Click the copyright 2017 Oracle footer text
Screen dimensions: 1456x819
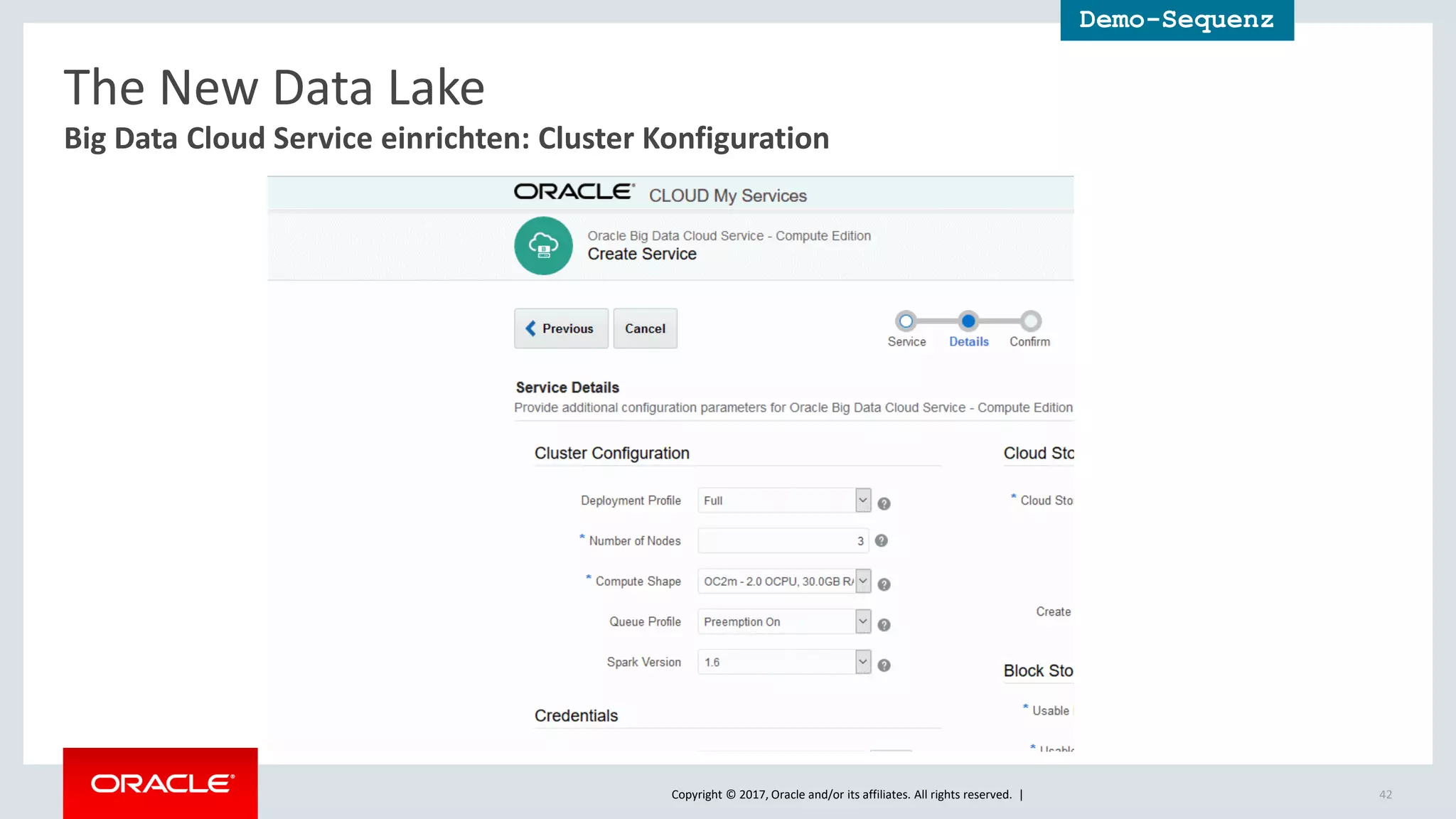pyautogui.click(x=842, y=795)
